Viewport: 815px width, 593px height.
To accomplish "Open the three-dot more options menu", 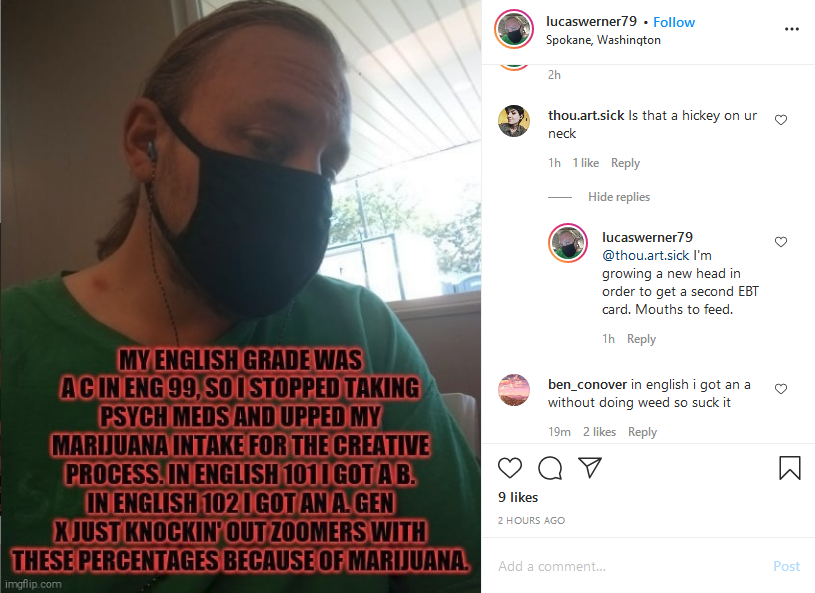I will [792, 29].
